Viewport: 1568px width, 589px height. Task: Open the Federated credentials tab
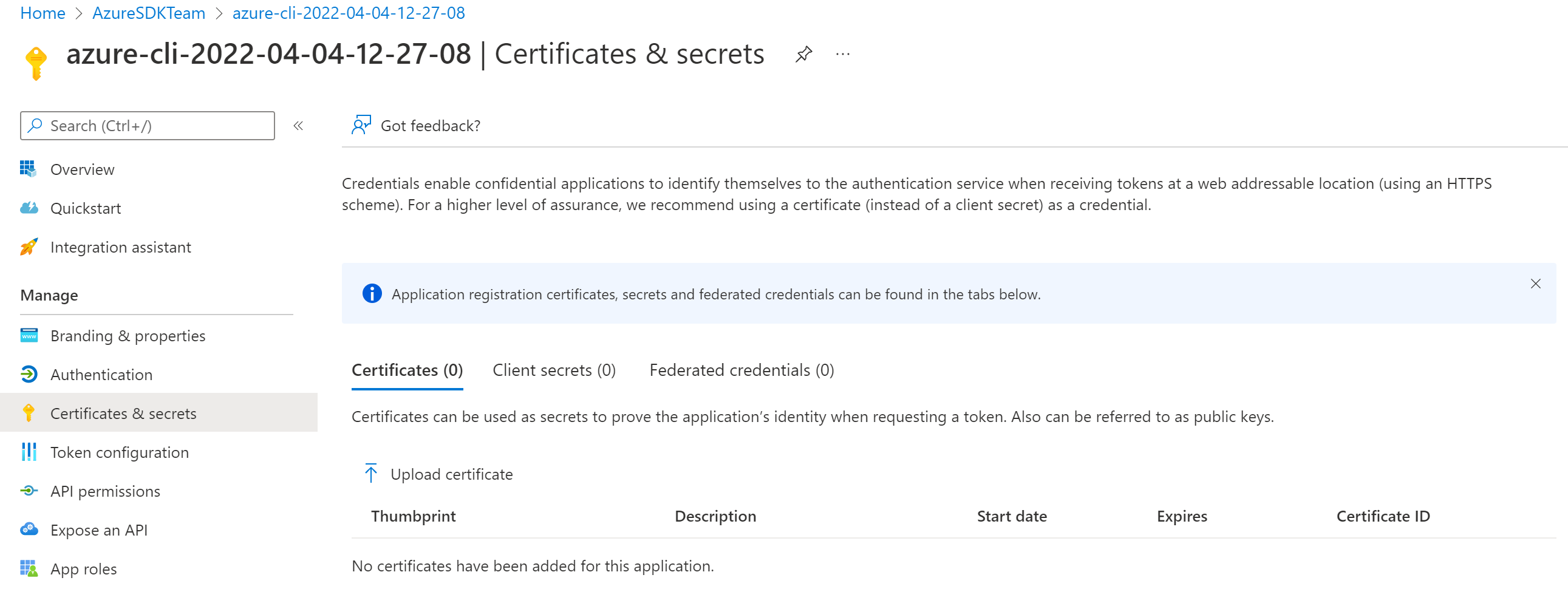click(741, 370)
